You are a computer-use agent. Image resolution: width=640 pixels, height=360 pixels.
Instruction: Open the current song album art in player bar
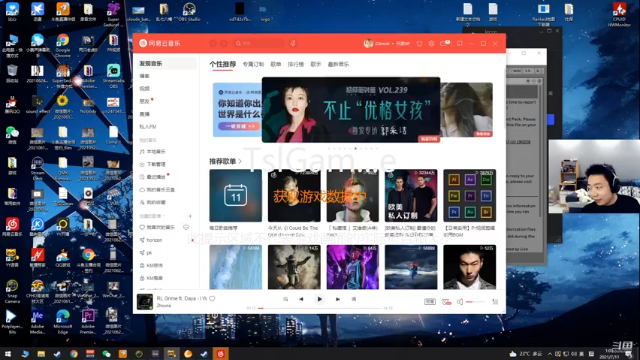click(x=144, y=302)
